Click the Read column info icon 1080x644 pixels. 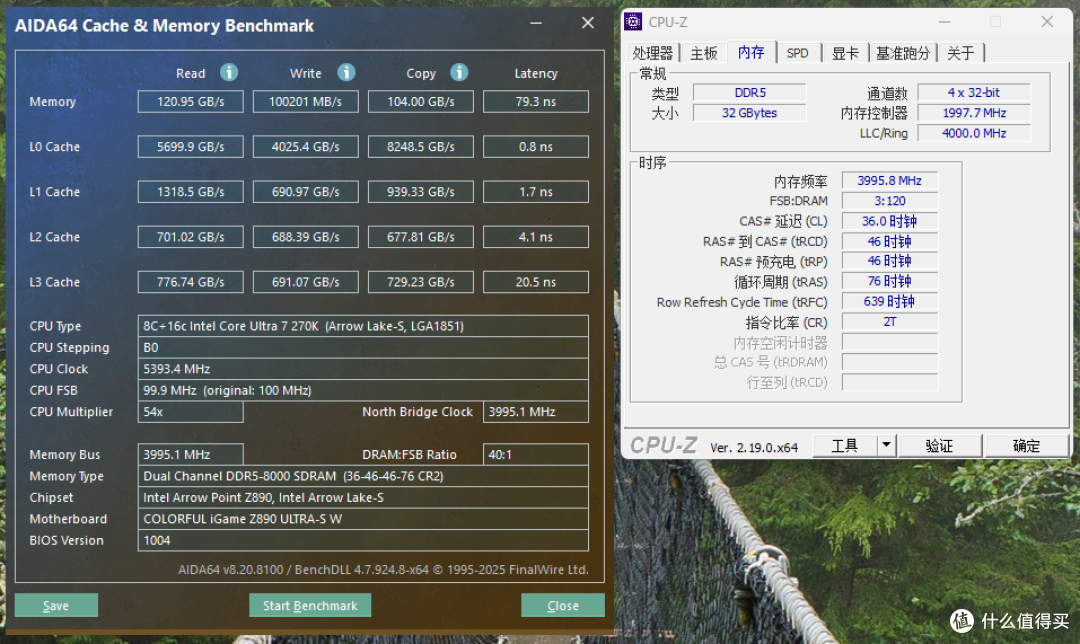click(229, 72)
